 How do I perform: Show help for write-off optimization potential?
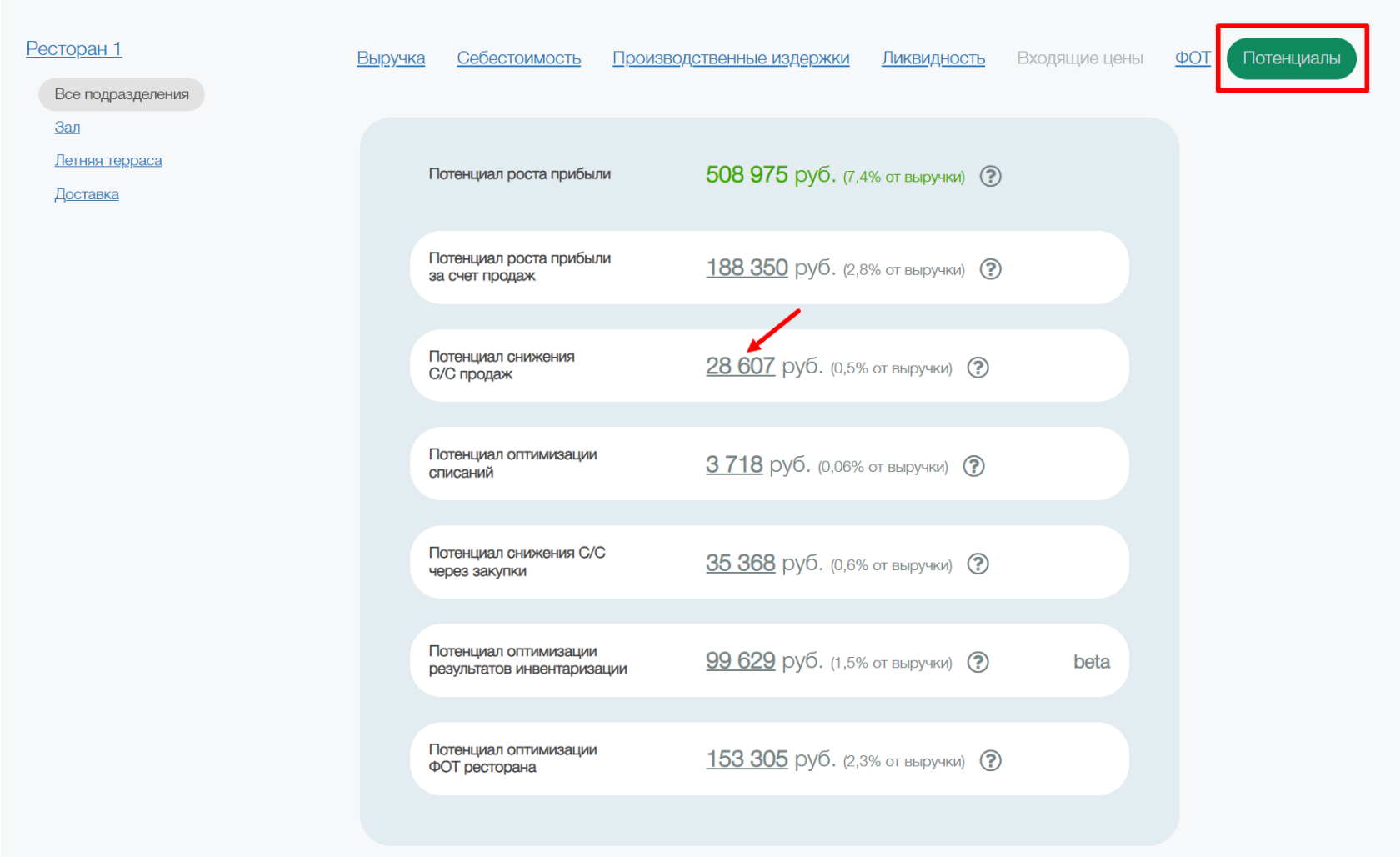973,466
